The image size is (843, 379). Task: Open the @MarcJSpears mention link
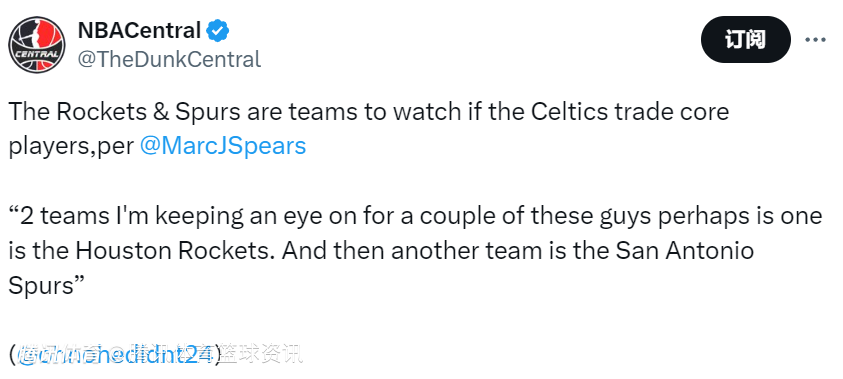[x=223, y=146]
